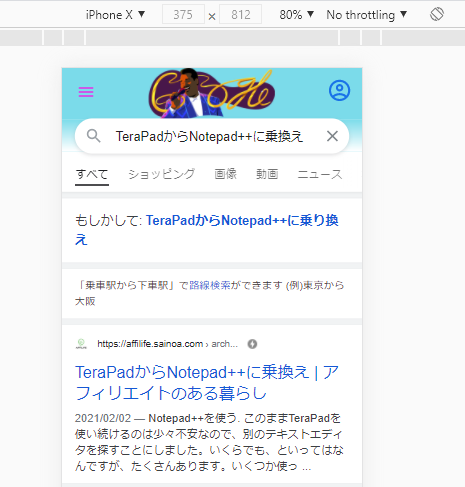Open the No throttling dropdown
The height and width of the screenshot is (487, 465).
(x=367, y=15)
